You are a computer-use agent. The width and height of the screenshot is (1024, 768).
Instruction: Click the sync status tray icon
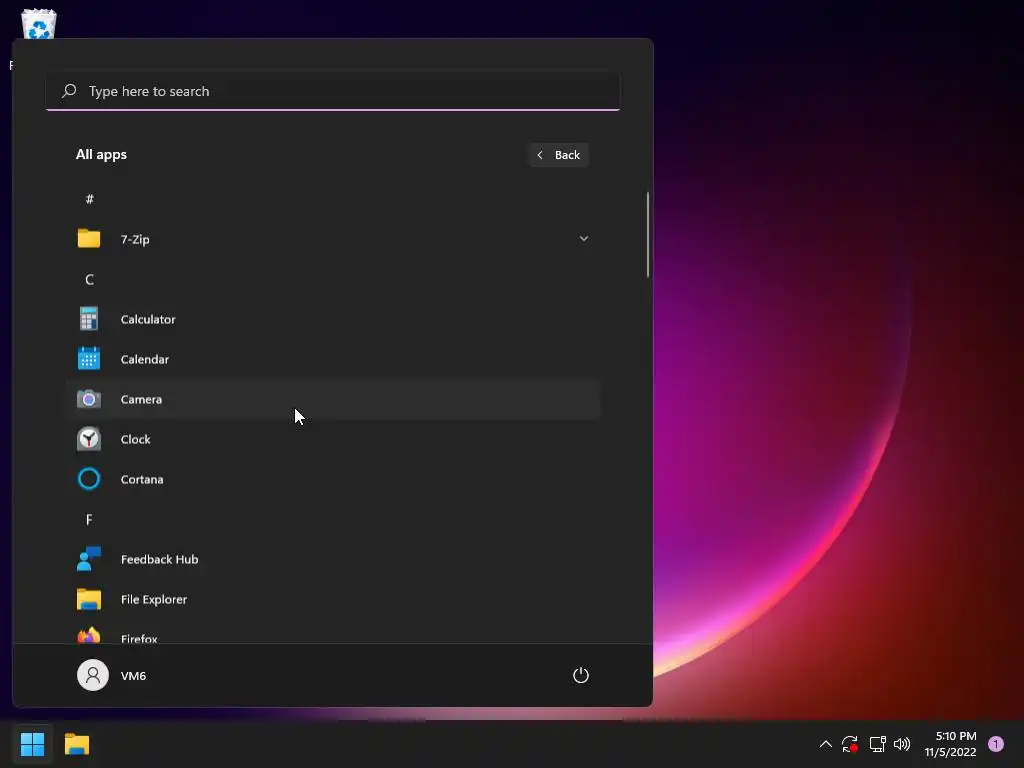pyautogui.click(x=850, y=744)
